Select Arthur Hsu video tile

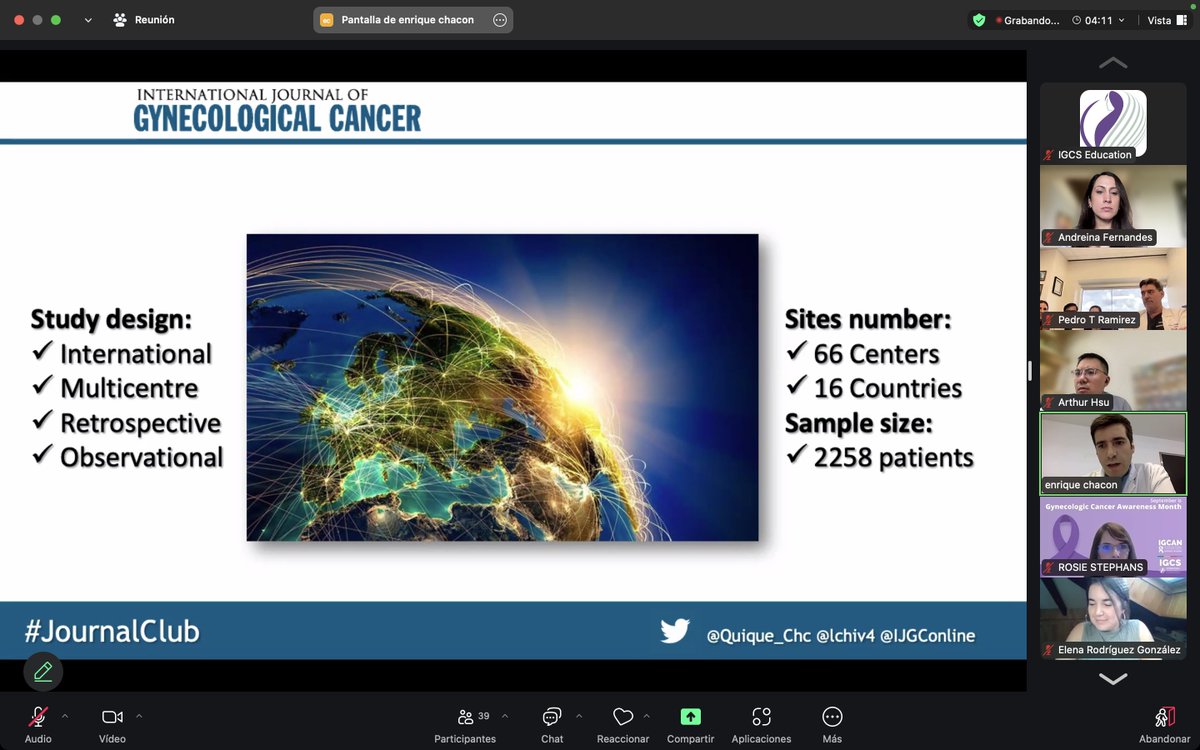(x=1113, y=371)
